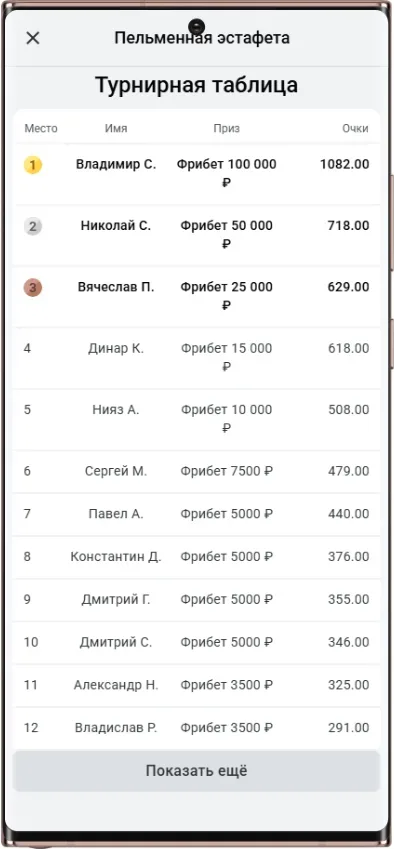Tap the bronze third place medal icon
Screen dimensions: 394x849
[x=32, y=288]
